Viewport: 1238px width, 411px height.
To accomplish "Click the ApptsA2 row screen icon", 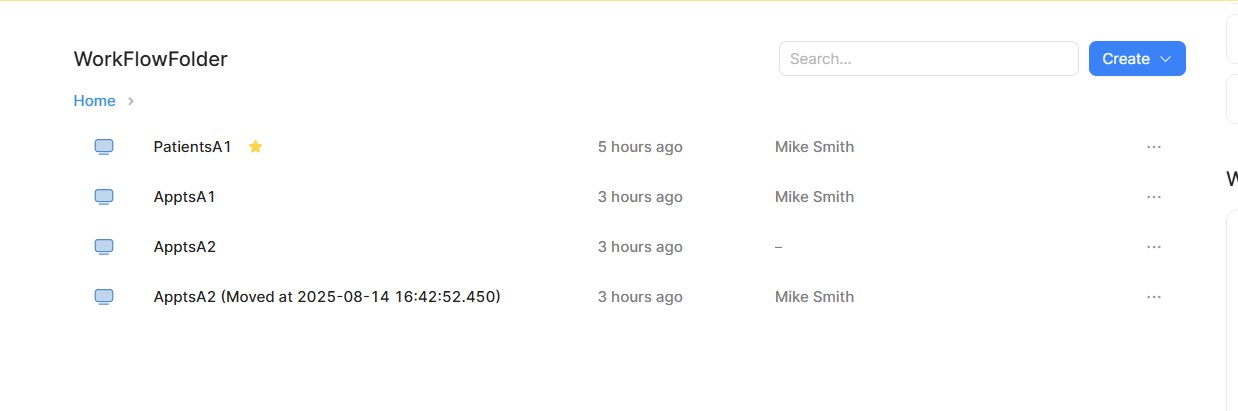I will coord(104,247).
